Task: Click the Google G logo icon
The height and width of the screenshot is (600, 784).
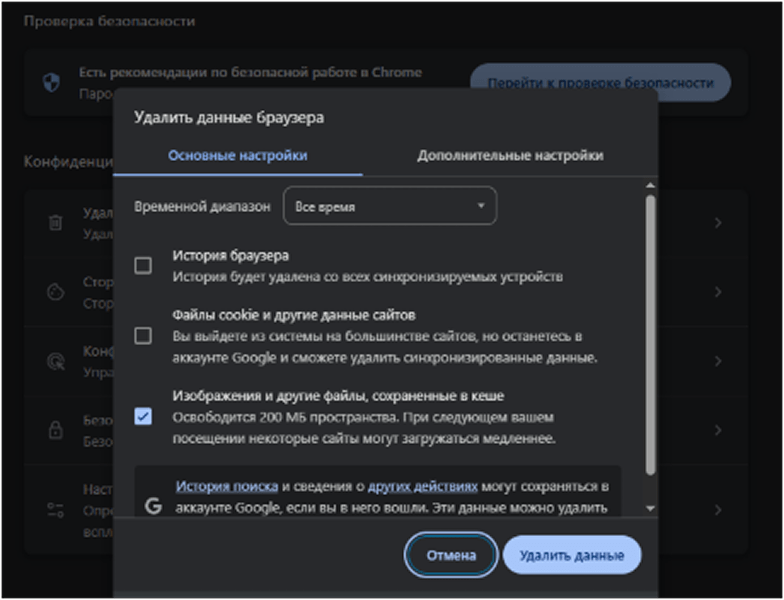Action: pyautogui.click(x=154, y=506)
